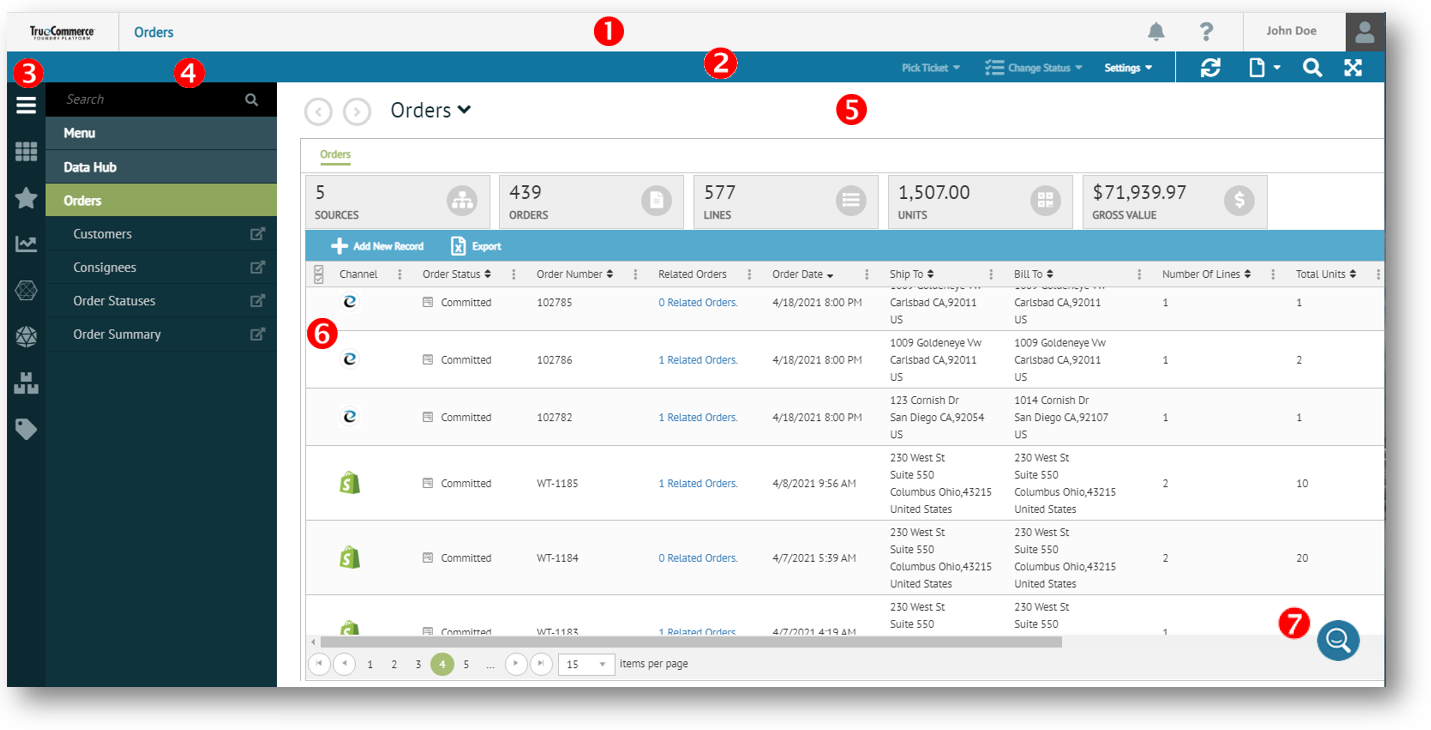Open related orders link for order 102786
Viewport: 1431px width, 730px height.
pos(697,360)
